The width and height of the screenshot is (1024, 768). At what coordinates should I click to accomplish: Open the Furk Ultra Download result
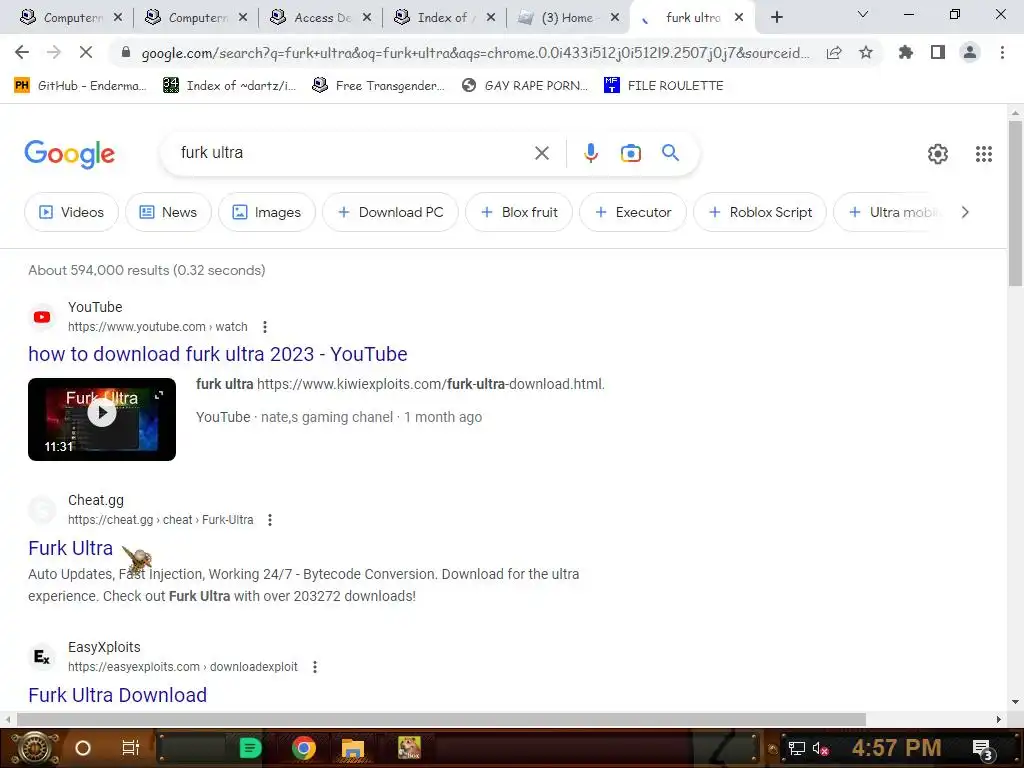(118, 695)
